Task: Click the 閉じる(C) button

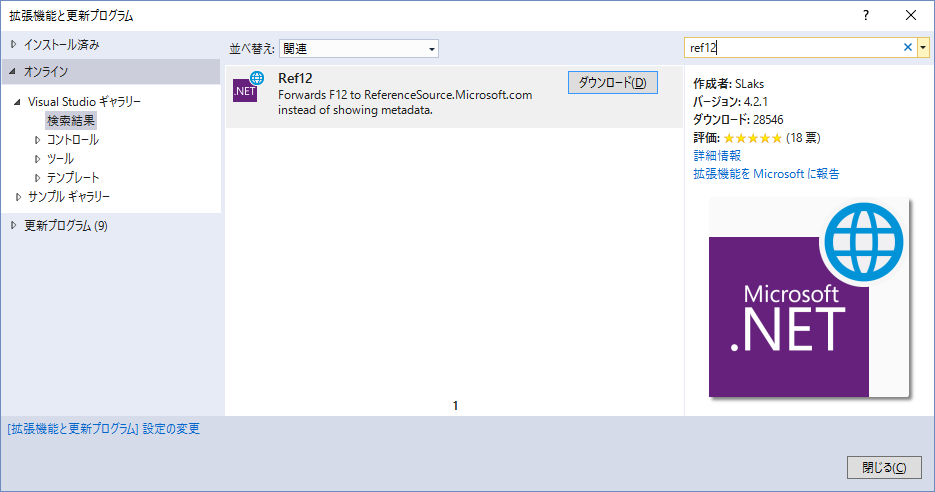Action: tap(884, 468)
